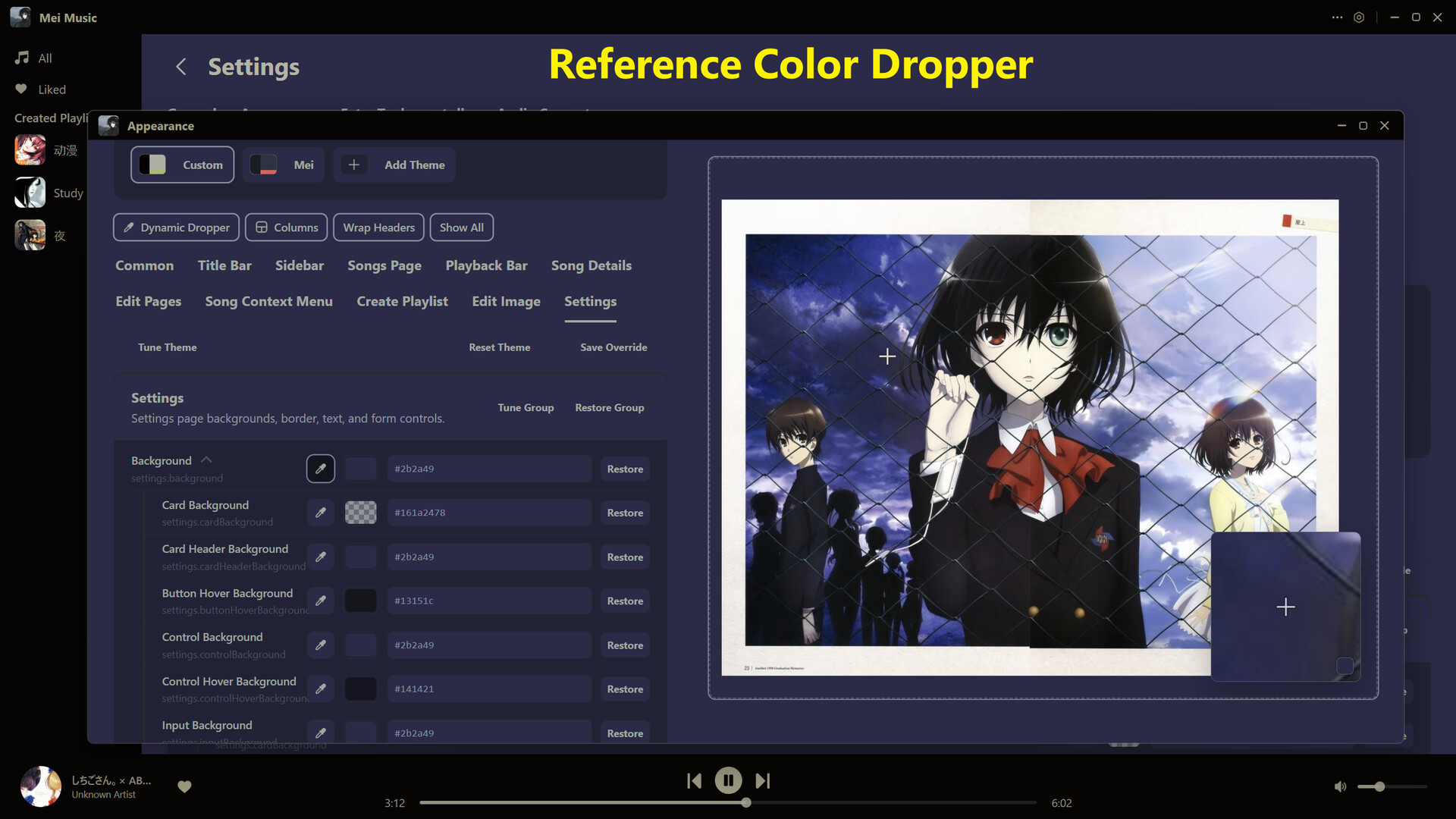The width and height of the screenshot is (1456, 819).
Task: Click Add Theme button
Action: point(394,165)
